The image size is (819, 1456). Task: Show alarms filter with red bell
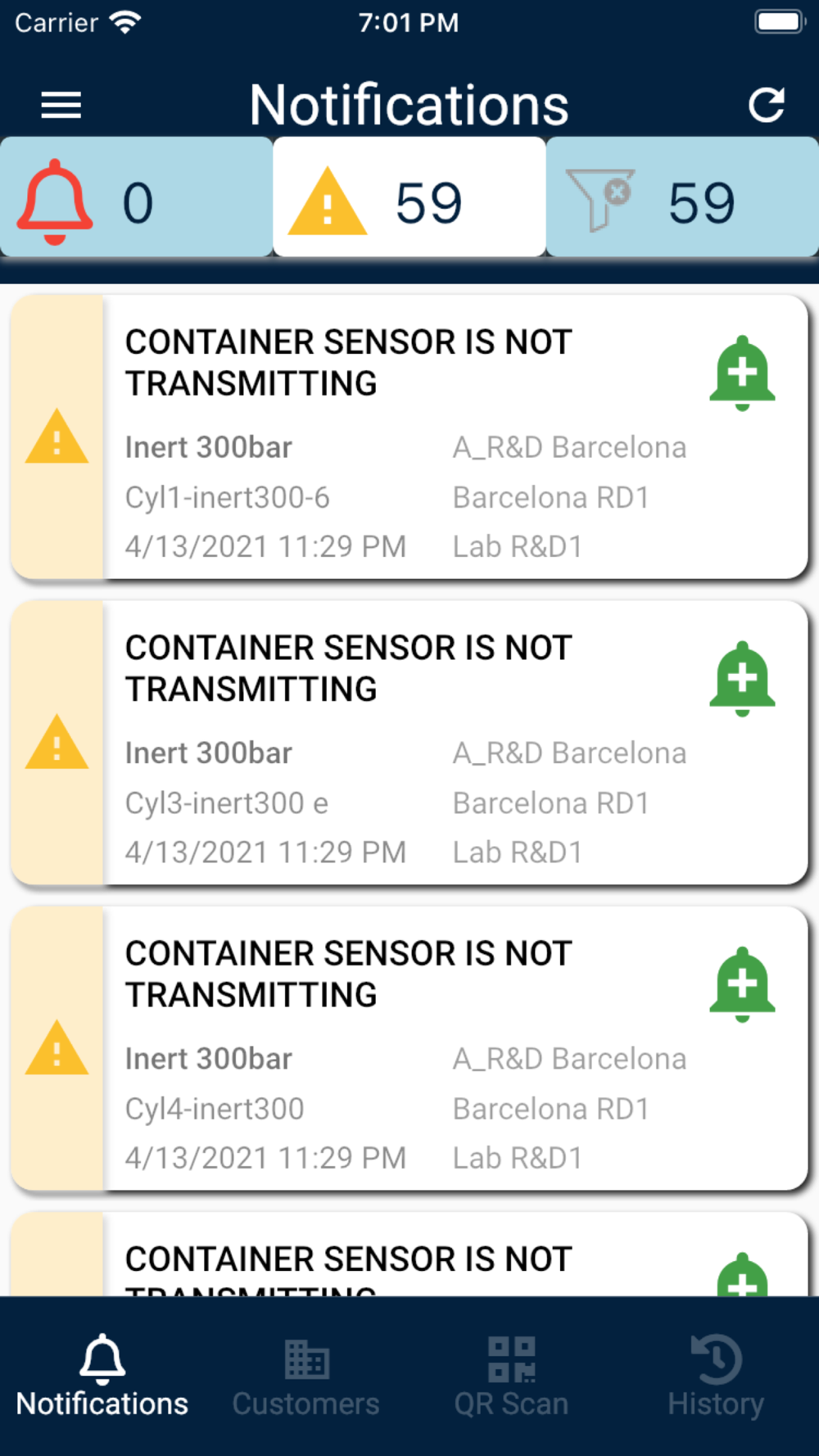(136, 199)
